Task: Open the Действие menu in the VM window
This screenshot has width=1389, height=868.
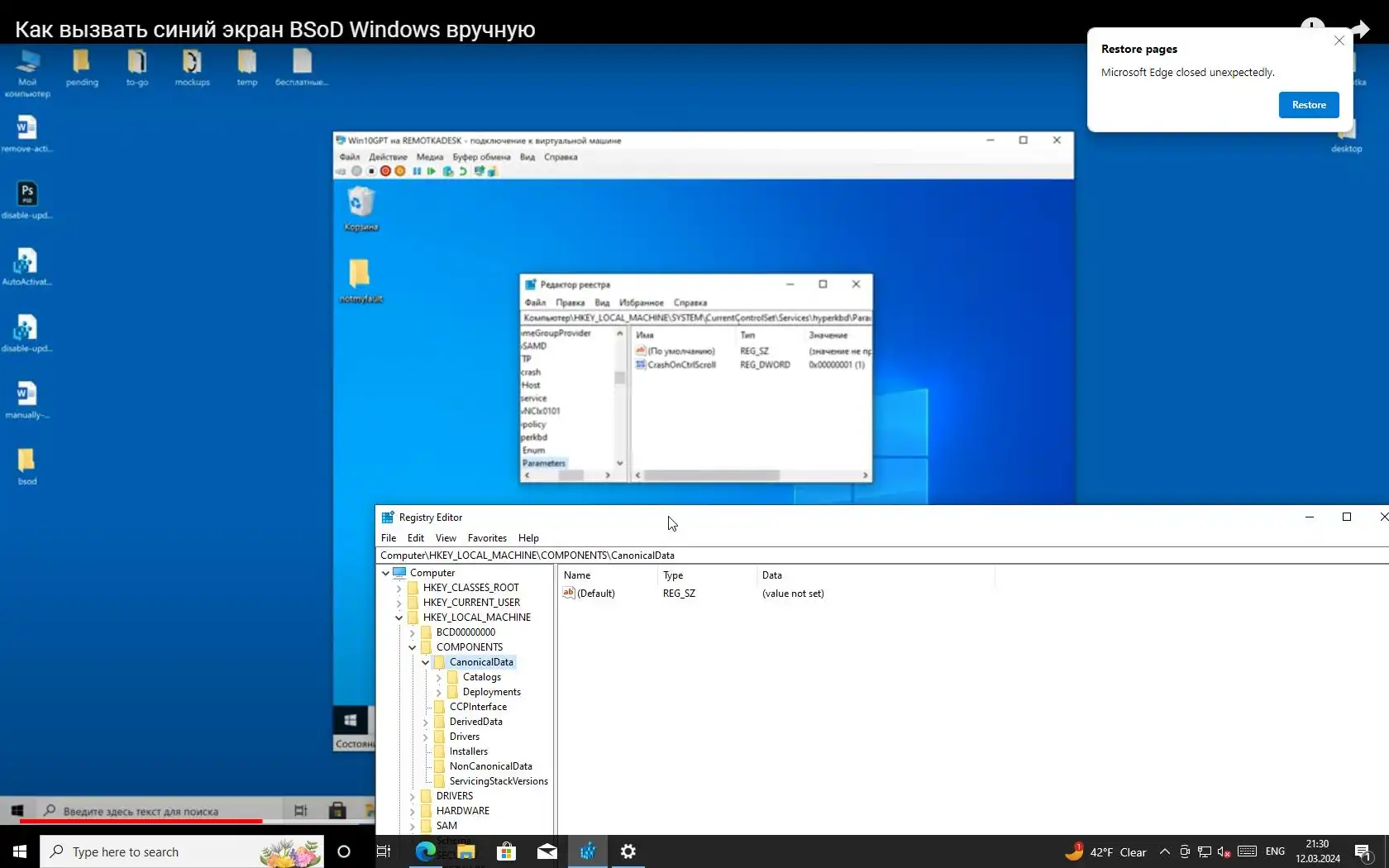Action: (x=388, y=157)
